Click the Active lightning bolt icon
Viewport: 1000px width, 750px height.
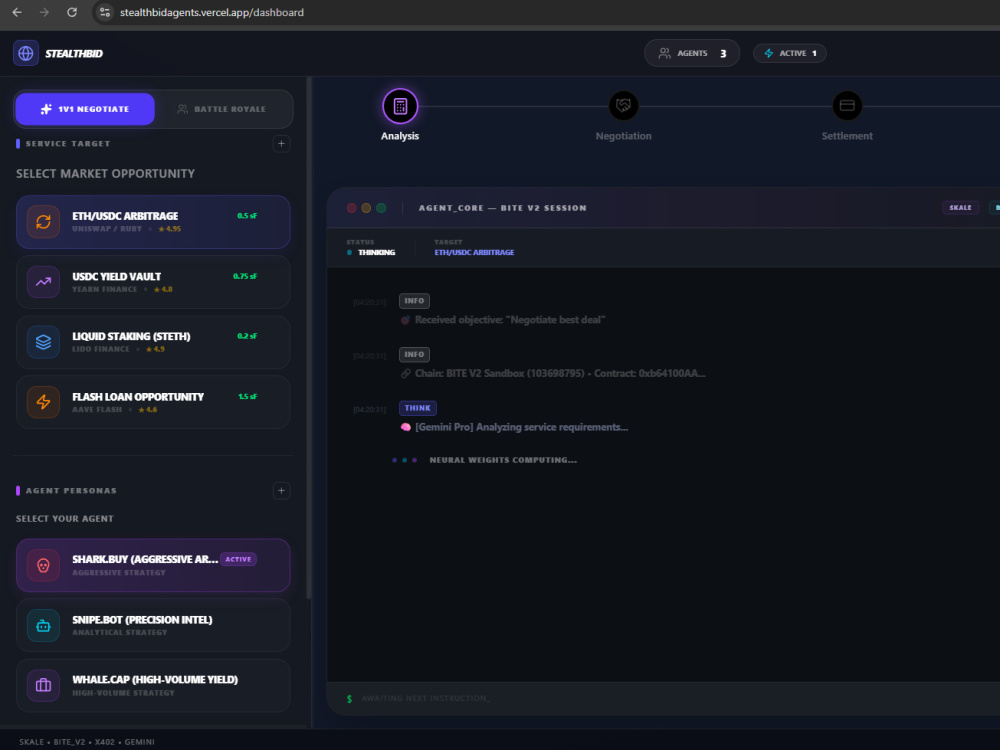click(768, 53)
